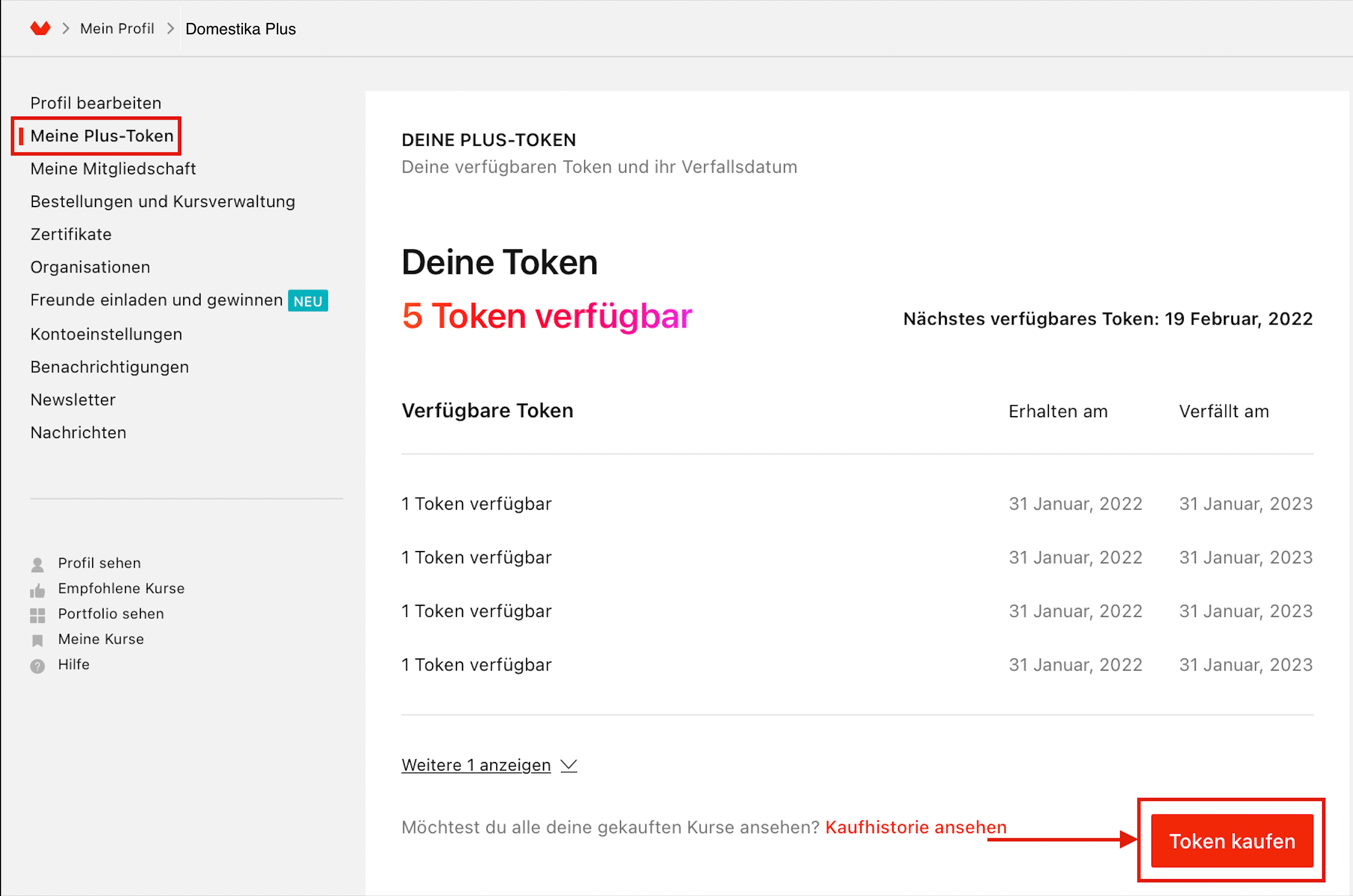Image resolution: width=1353 pixels, height=896 pixels.
Task: Open Meine Kurse link
Action: point(101,639)
